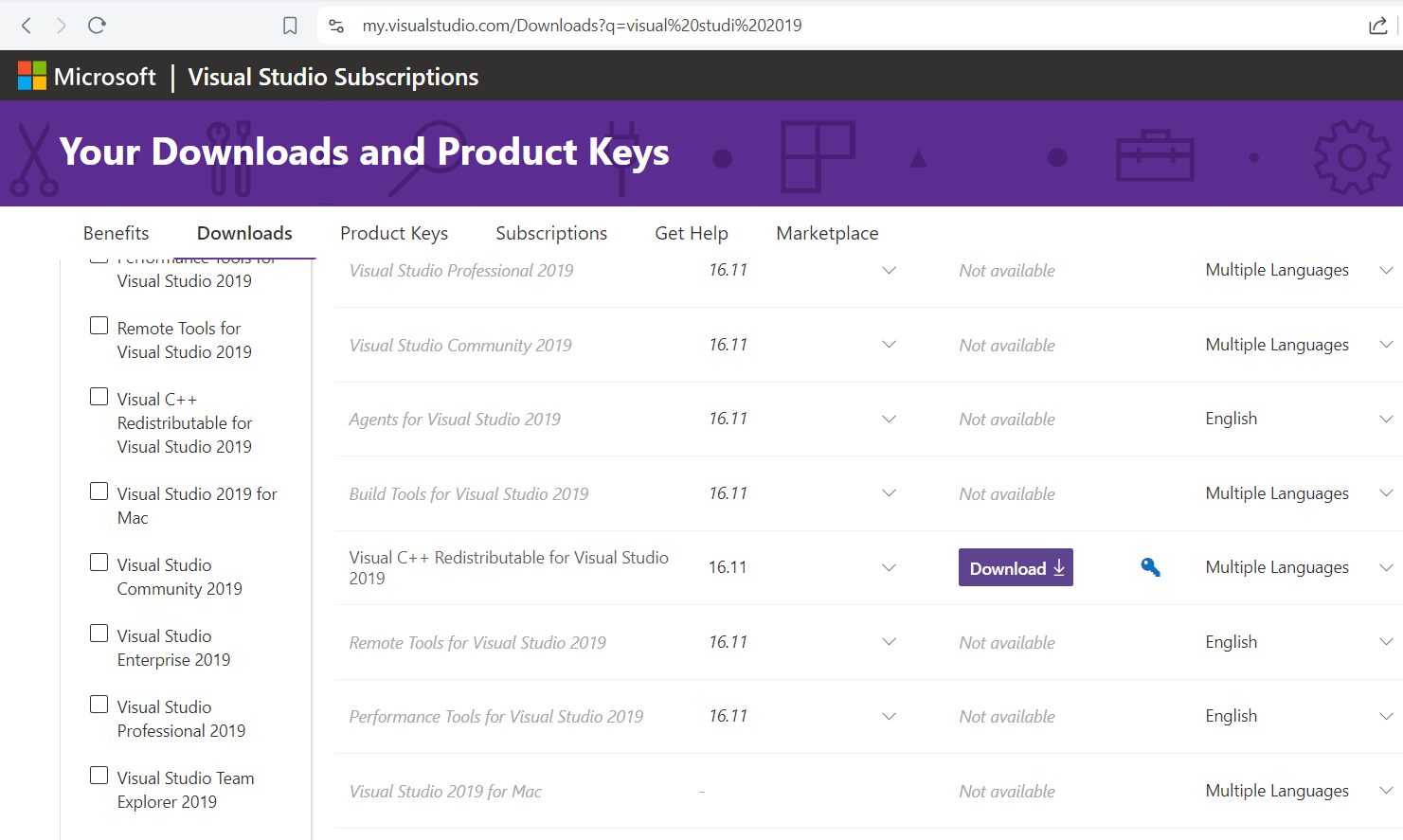Expand version dropdown for Performance Tools row

click(x=889, y=716)
